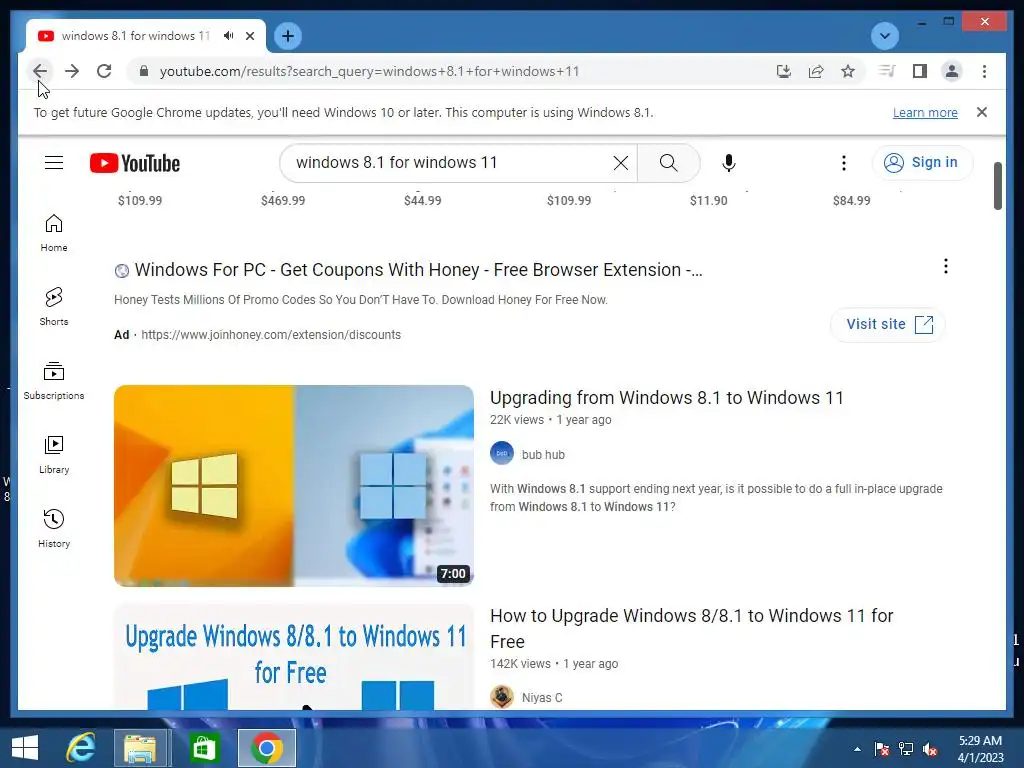Open the tab search dropdown arrow
This screenshot has width=1024, height=768.
coord(885,36)
